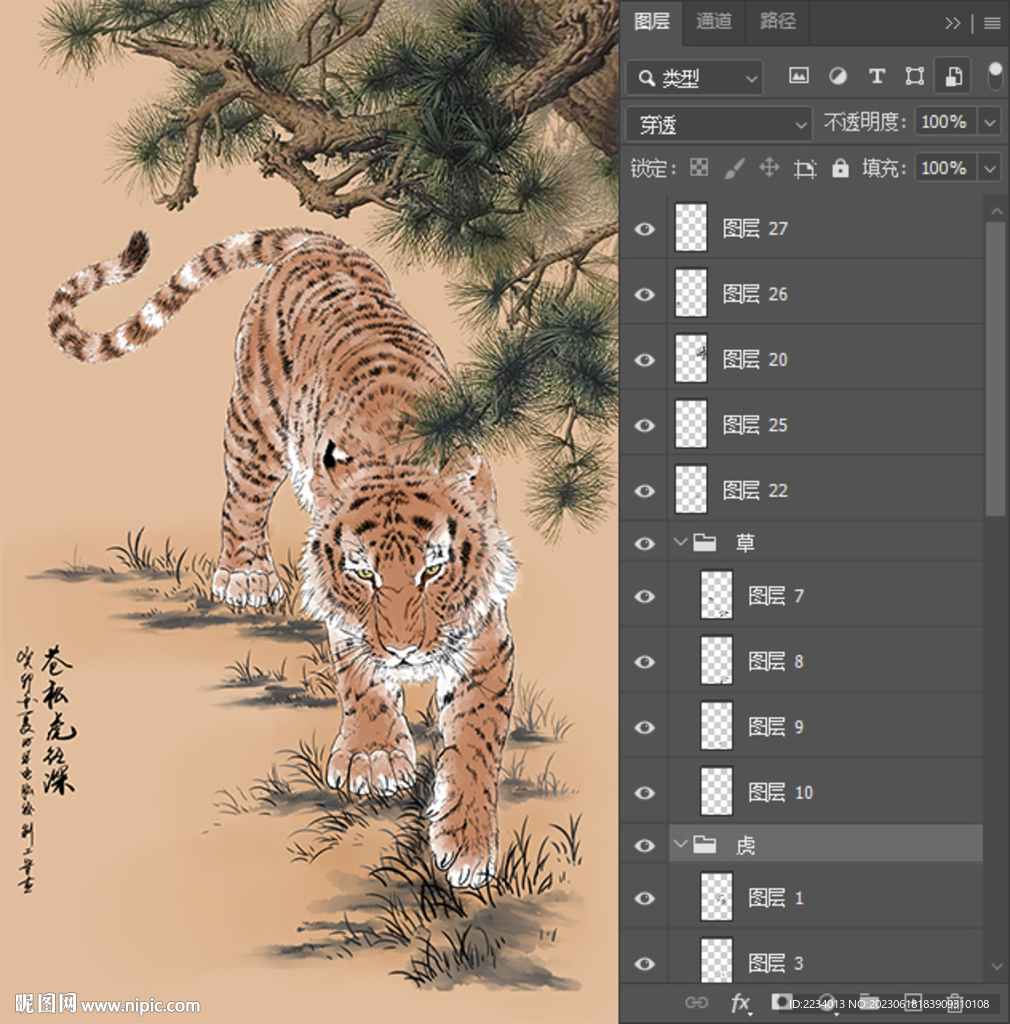Screen dimensions: 1010x1024
Task: Hide 图层 27 with its eye icon
Action: pyautogui.click(x=644, y=229)
